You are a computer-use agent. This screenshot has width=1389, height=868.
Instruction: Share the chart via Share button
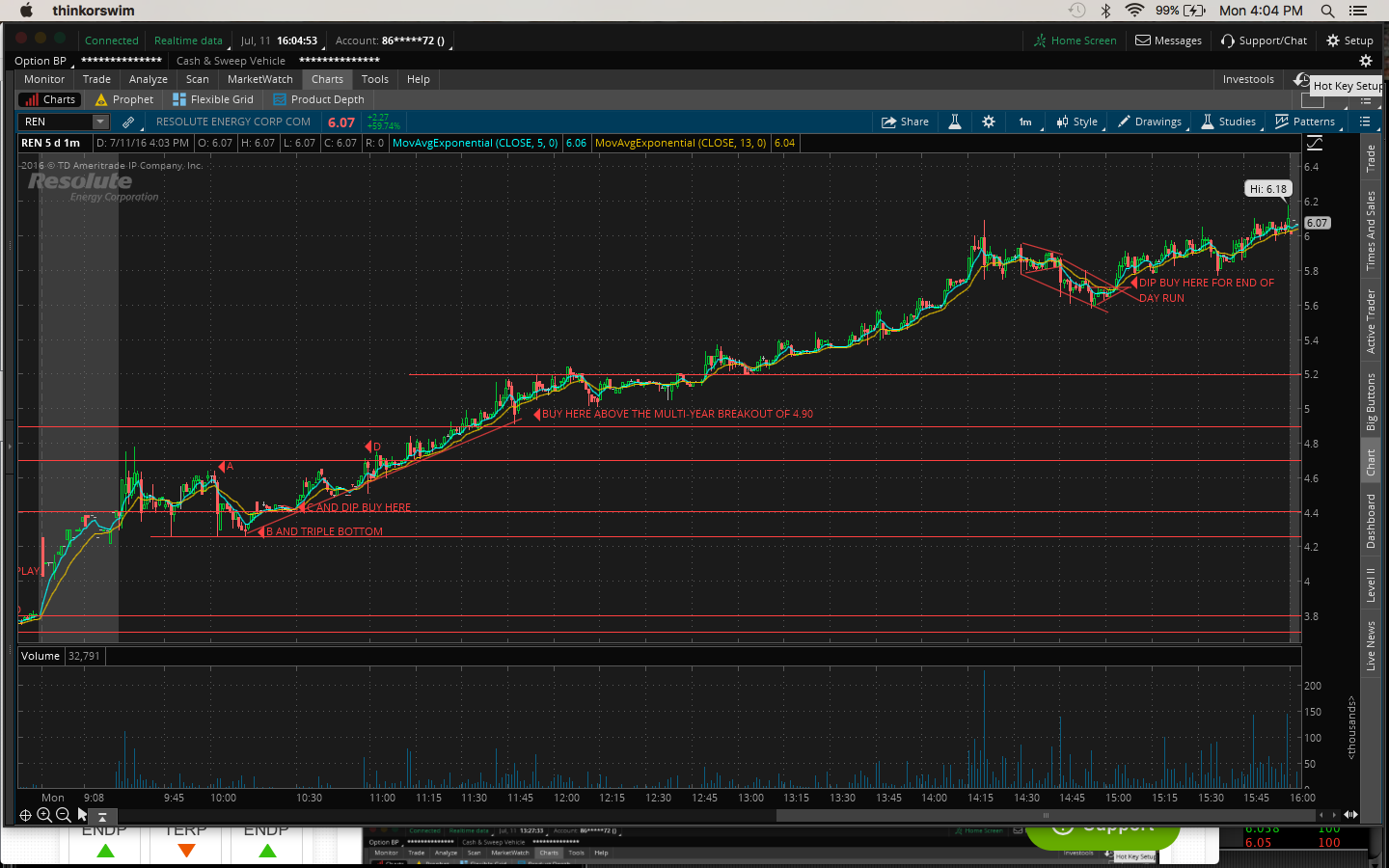[x=905, y=122]
